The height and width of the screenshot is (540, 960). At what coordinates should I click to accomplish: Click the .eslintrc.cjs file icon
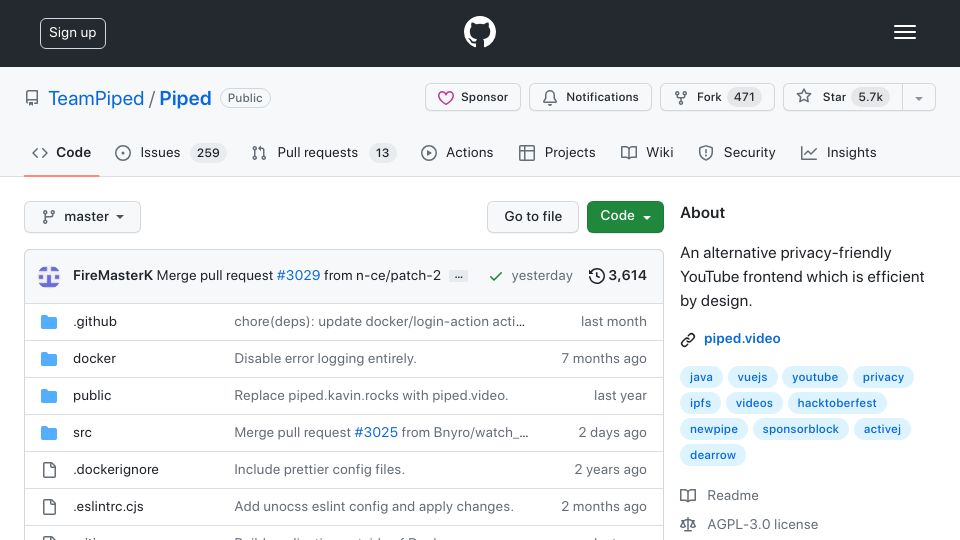pyautogui.click(x=50, y=507)
